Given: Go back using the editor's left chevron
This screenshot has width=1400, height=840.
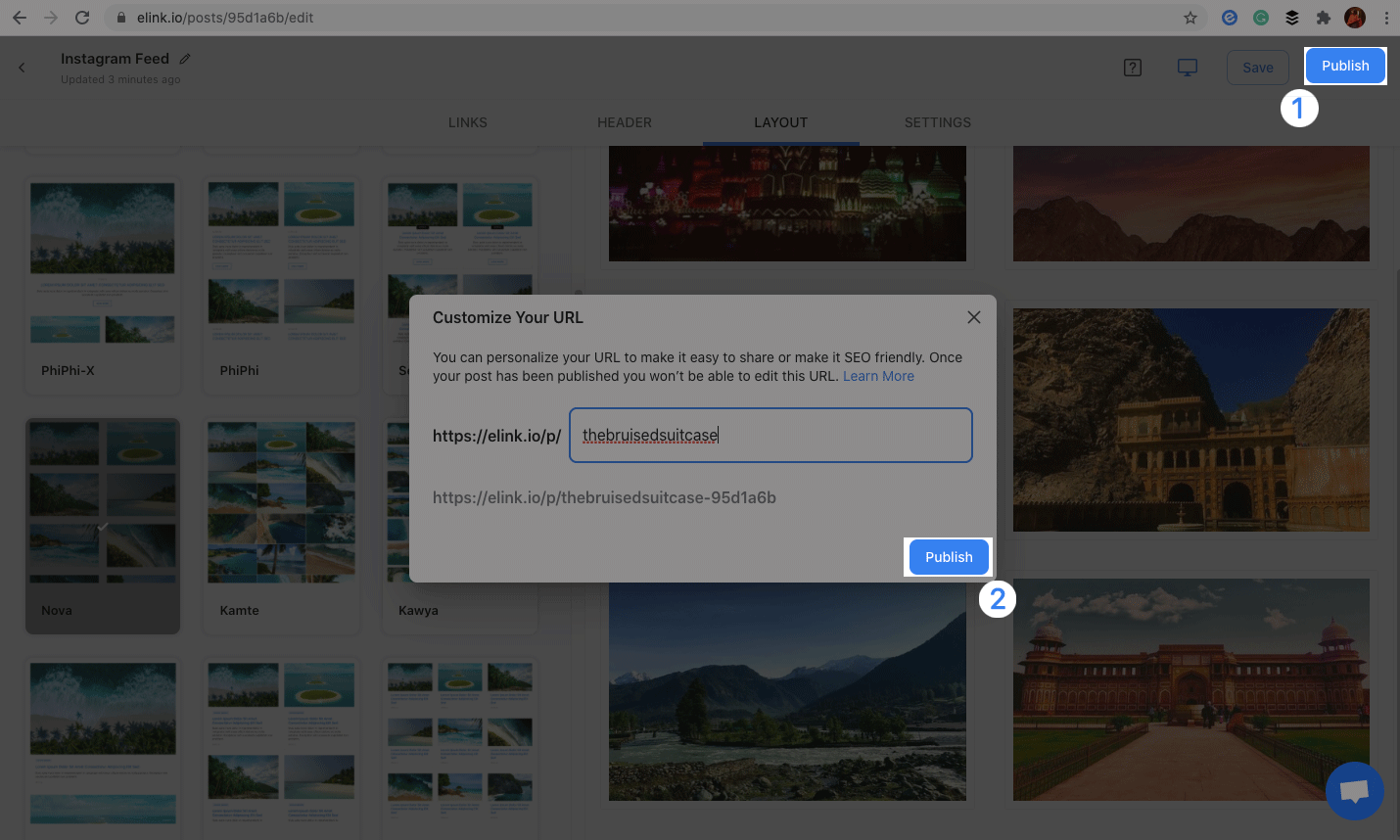Looking at the screenshot, I should [x=22, y=68].
